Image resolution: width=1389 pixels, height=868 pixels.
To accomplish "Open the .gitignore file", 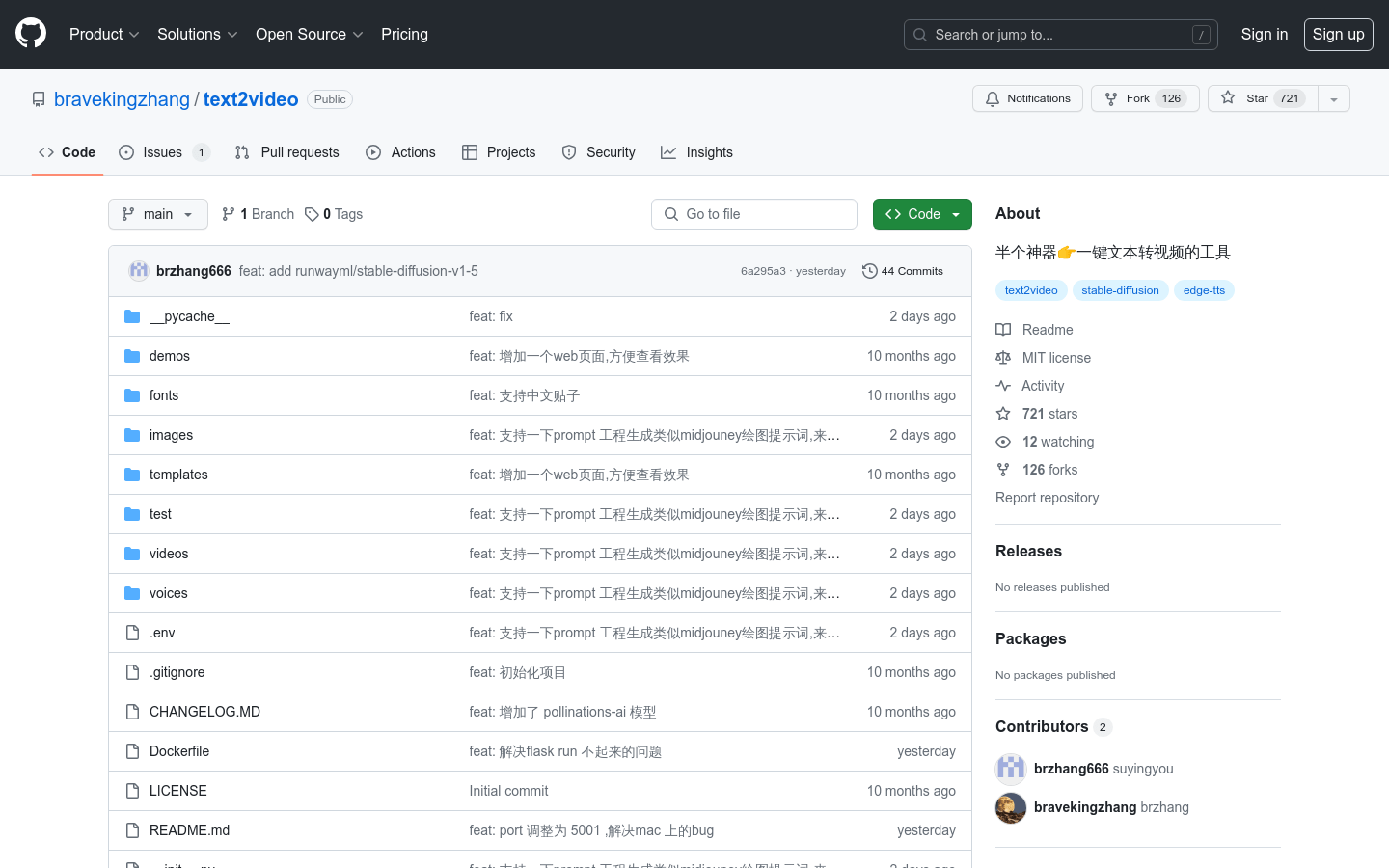I will pos(177,672).
